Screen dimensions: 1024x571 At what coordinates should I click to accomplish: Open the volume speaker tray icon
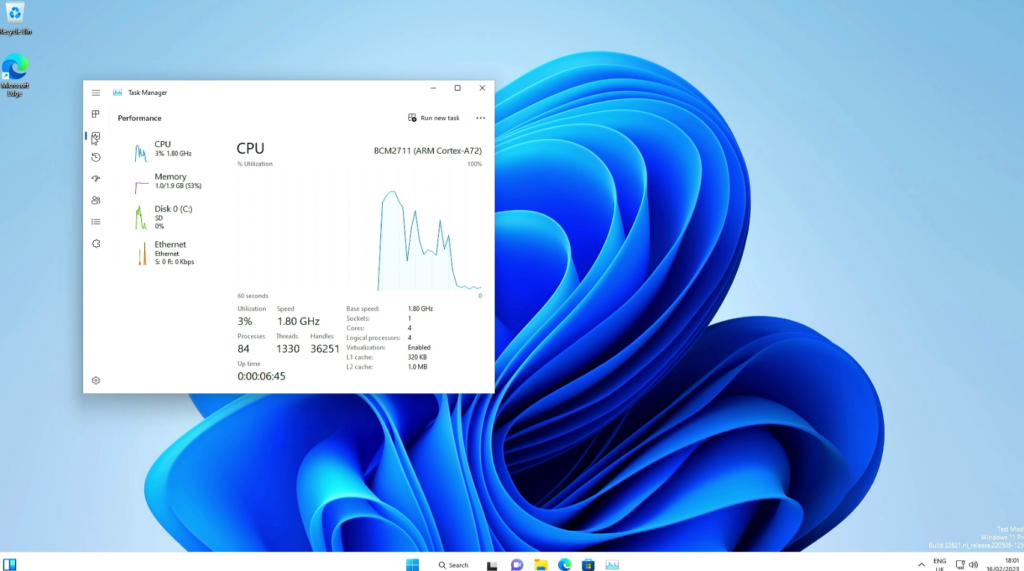tap(973, 565)
